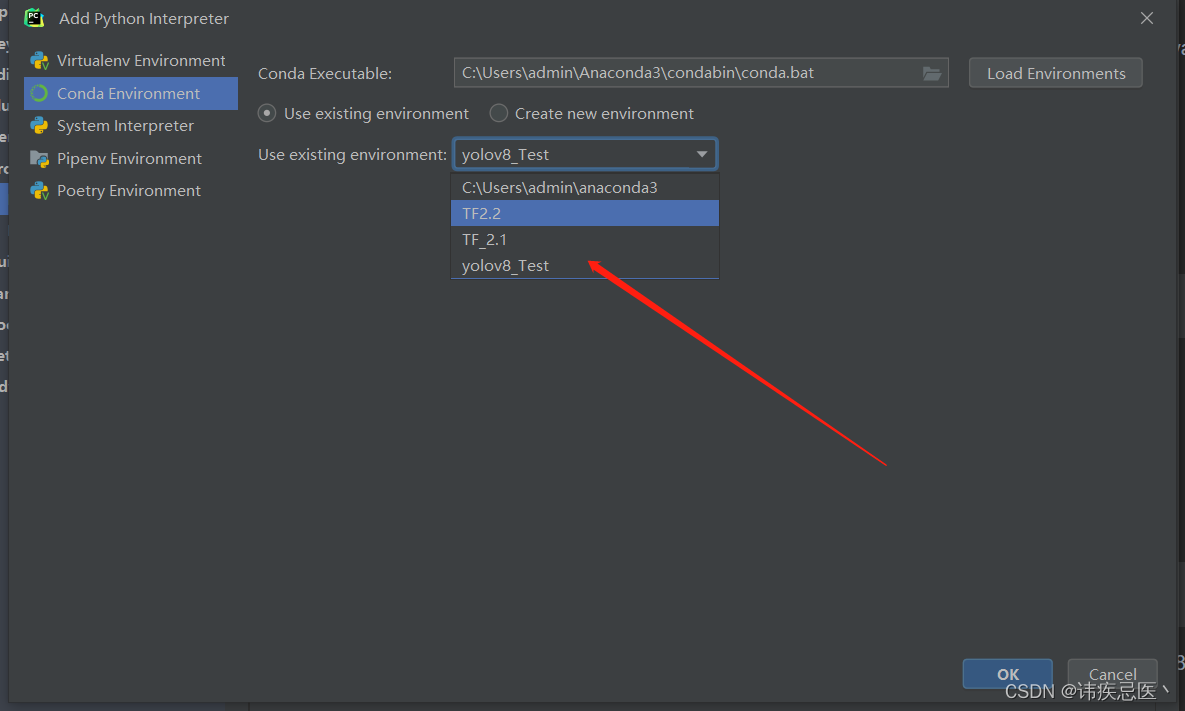This screenshot has height=711, width=1185.
Task: Close the Add Python Interpreter dialog
Action: point(1146,18)
